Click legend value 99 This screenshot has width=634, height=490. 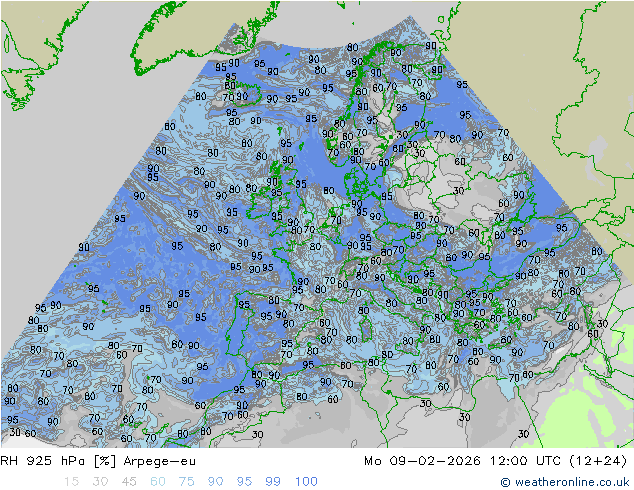click(x=273, y=482)
